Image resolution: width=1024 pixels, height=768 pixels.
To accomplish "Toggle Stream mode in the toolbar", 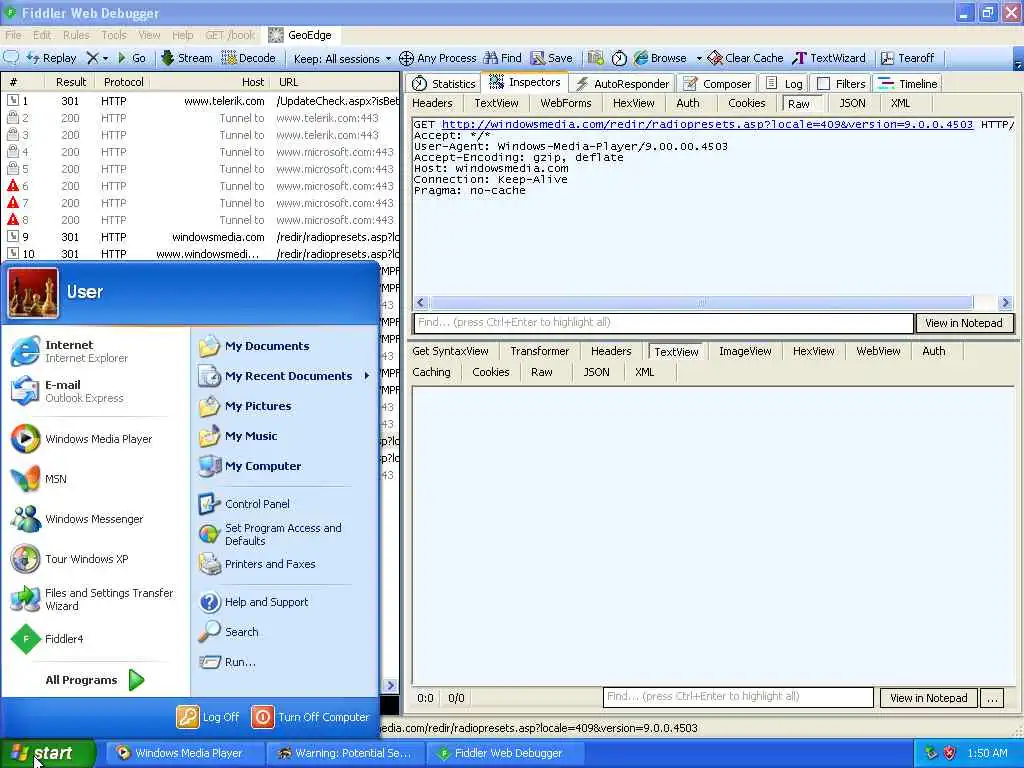I will [x=187, y=58].
